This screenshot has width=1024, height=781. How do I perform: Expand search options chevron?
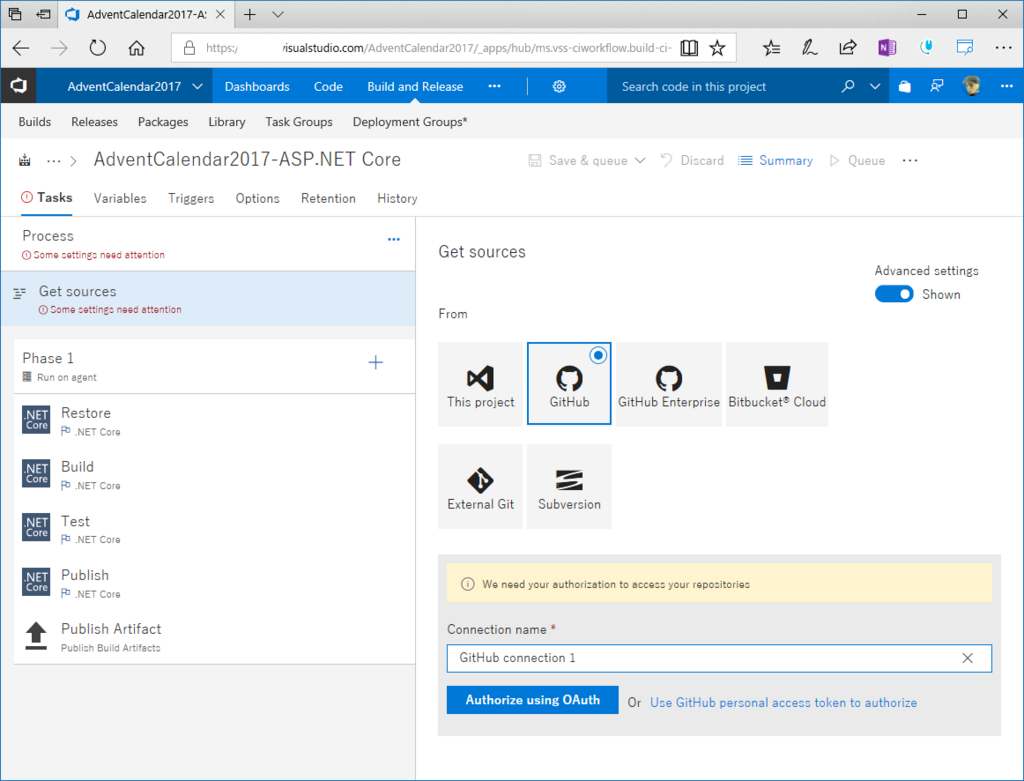(875, 86)
